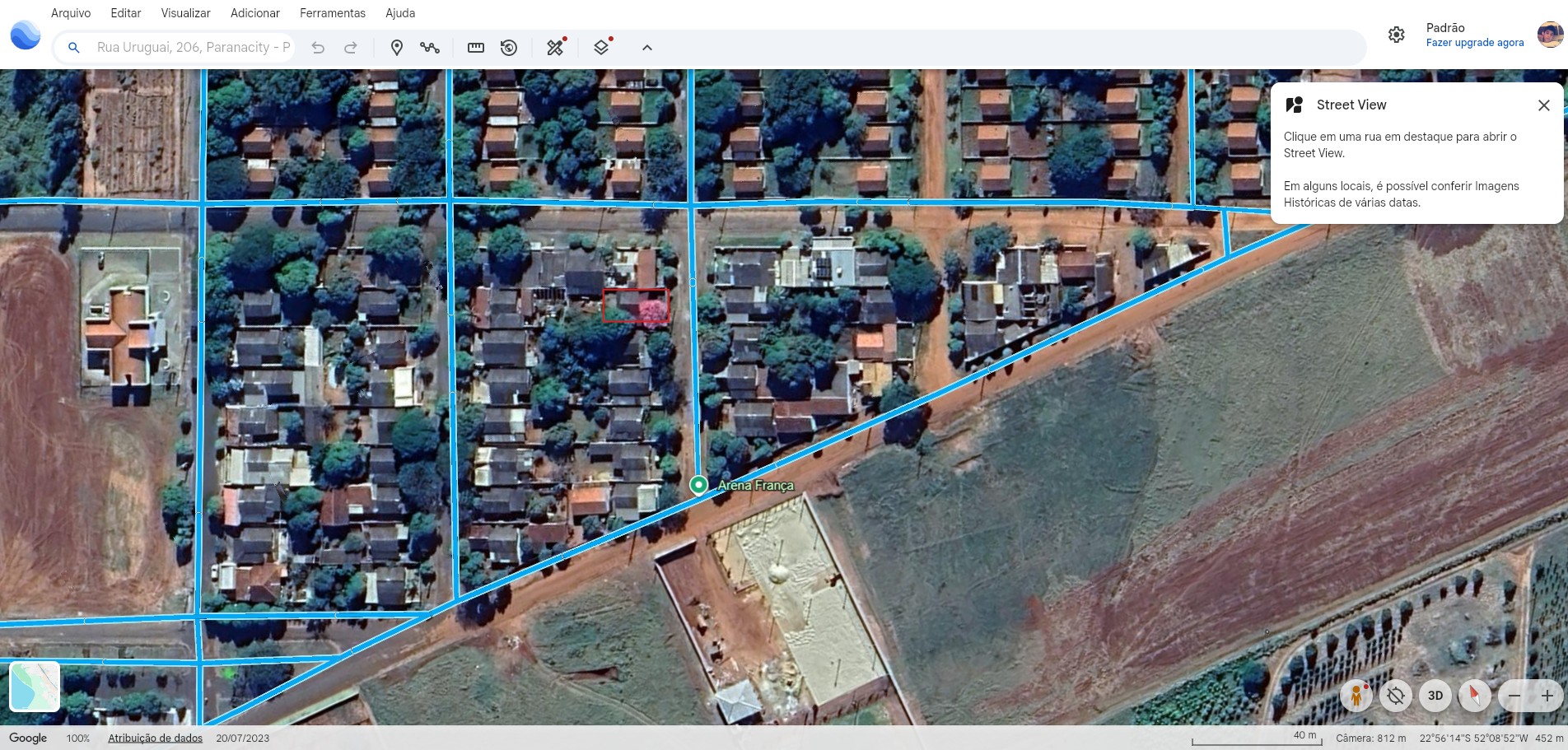Screen dimensions: 1568x750
Task: Select the Draw path or polygon tool
Action: (x=430, y=48)
